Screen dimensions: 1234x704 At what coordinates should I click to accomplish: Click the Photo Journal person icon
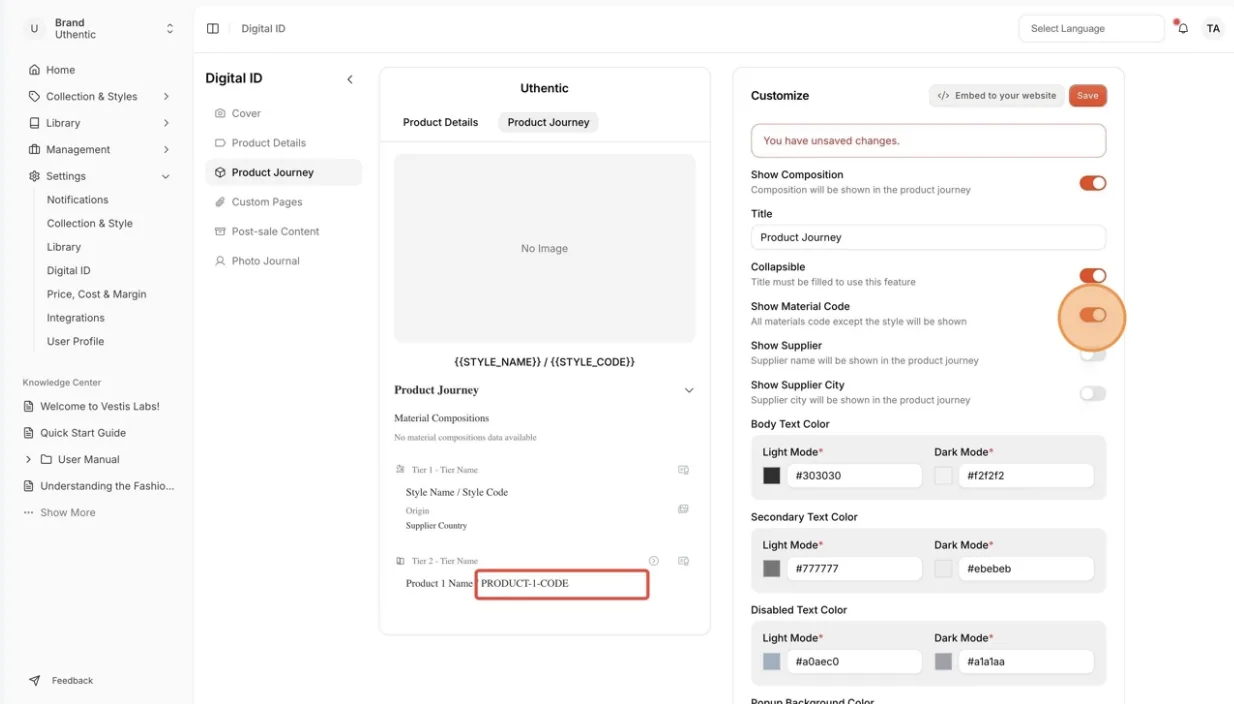tap(220, 261)
